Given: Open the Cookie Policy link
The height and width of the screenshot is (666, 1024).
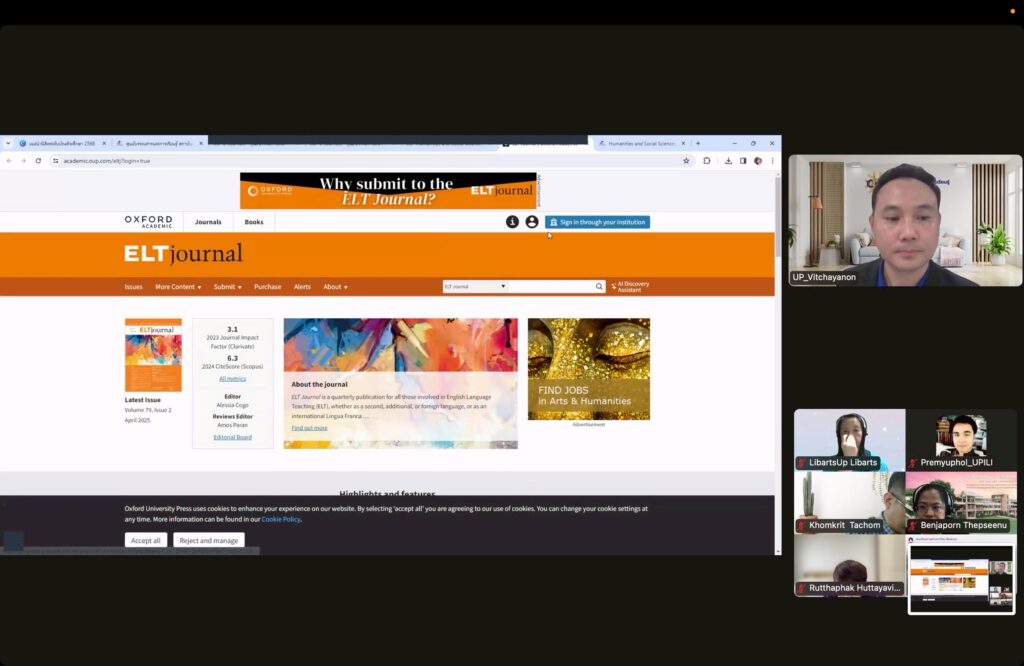Looking at the screenshot, I should coord(281,519).
